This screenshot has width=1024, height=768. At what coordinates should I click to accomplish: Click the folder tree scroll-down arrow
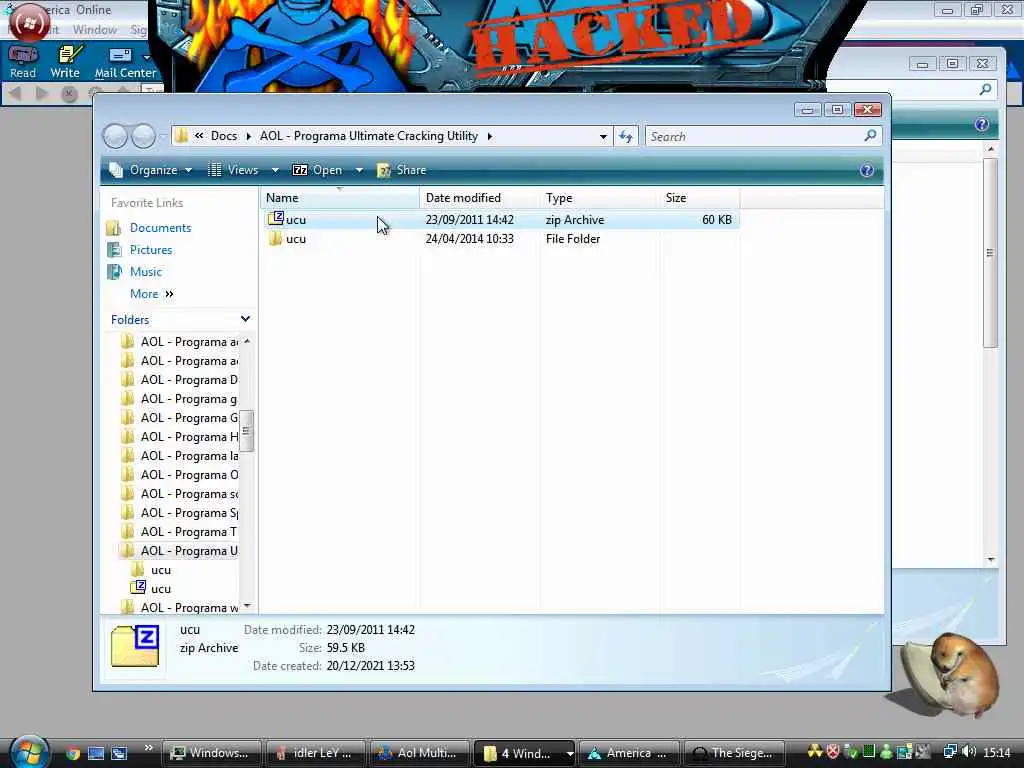(x=247, y=606)
